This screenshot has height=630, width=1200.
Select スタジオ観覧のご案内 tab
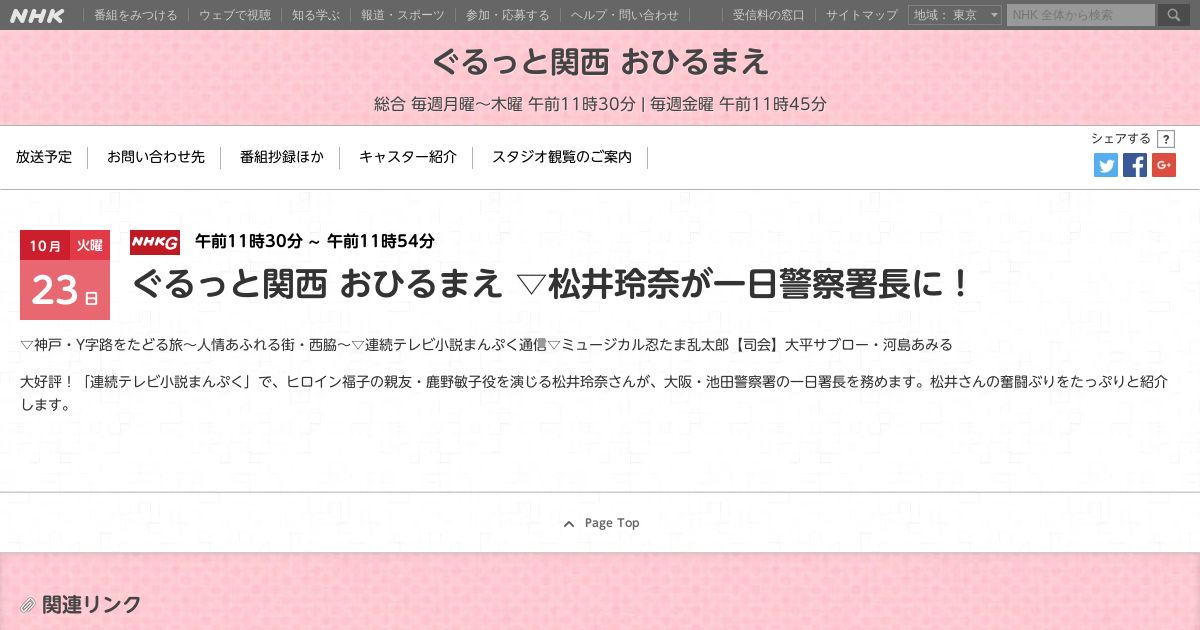(x=562, y=157)
